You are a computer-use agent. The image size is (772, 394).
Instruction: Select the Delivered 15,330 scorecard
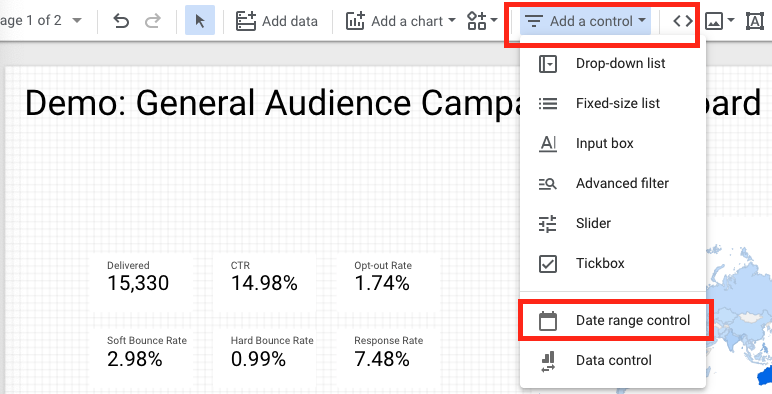coord(140,278)
